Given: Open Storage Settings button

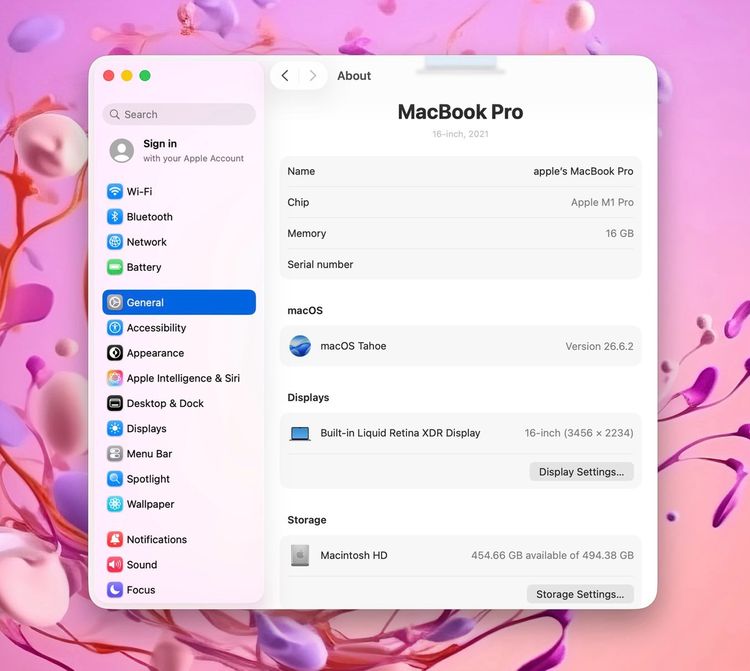Looking at the screenshot, I should click(x=580, y=594).
